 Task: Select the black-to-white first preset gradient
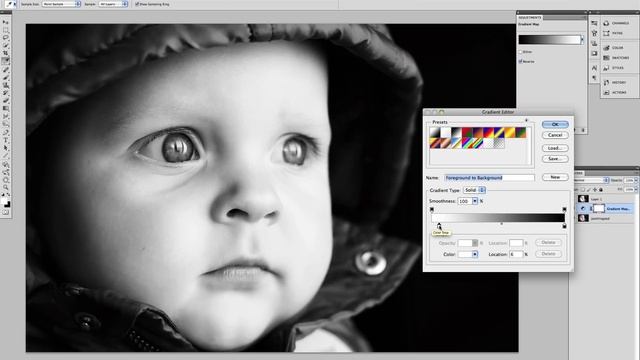click(x=434, y=132)
